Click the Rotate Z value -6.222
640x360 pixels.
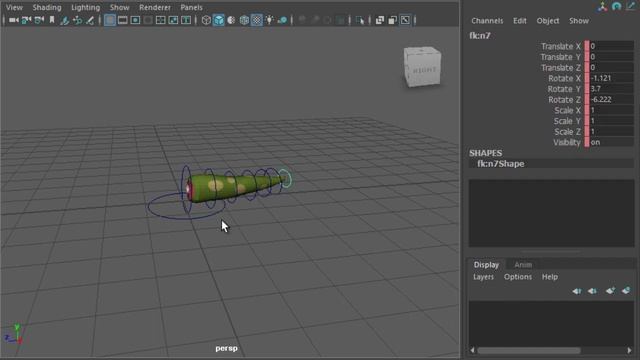611,99
